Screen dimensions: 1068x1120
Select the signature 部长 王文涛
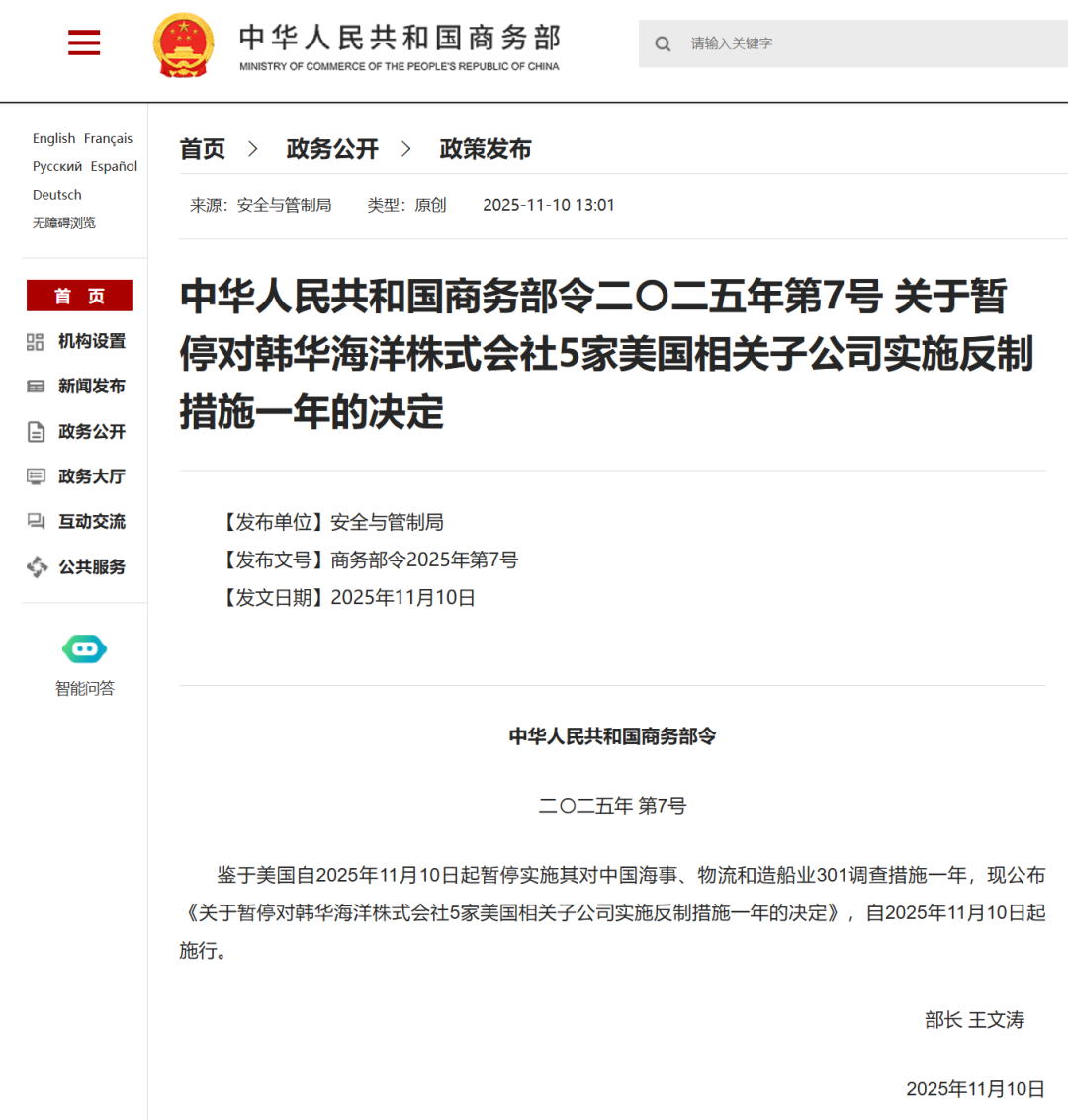974,1020
